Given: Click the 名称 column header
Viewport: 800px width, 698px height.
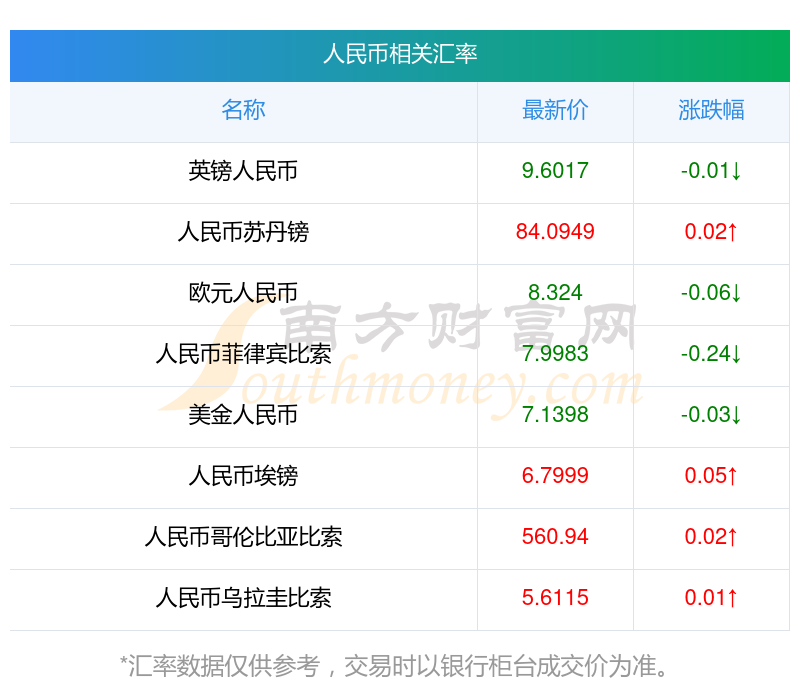Looking at the screenshot, I should (243, 110).
